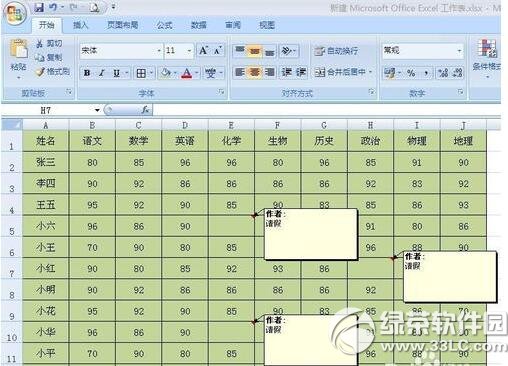Open font color dropdown arrow

point(197,73)
